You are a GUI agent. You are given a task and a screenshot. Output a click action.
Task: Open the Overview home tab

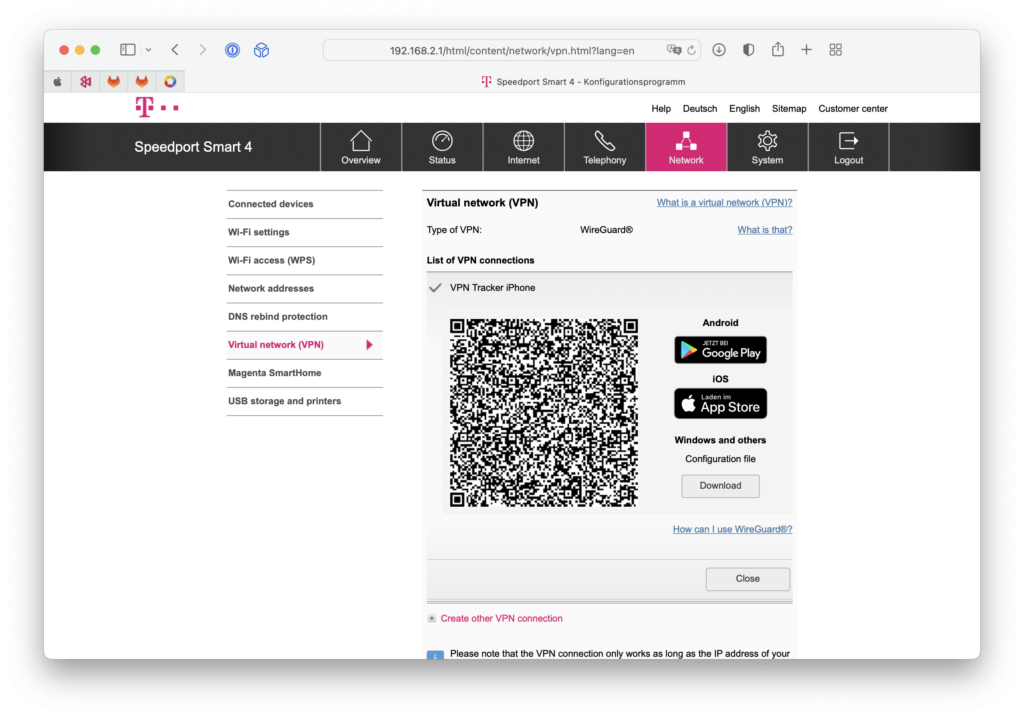[x=360, y=147]
